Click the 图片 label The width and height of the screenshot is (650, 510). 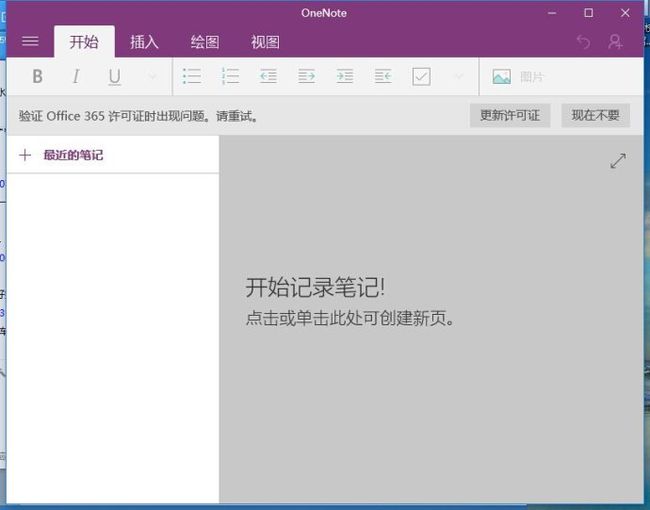tap(531, 77)
